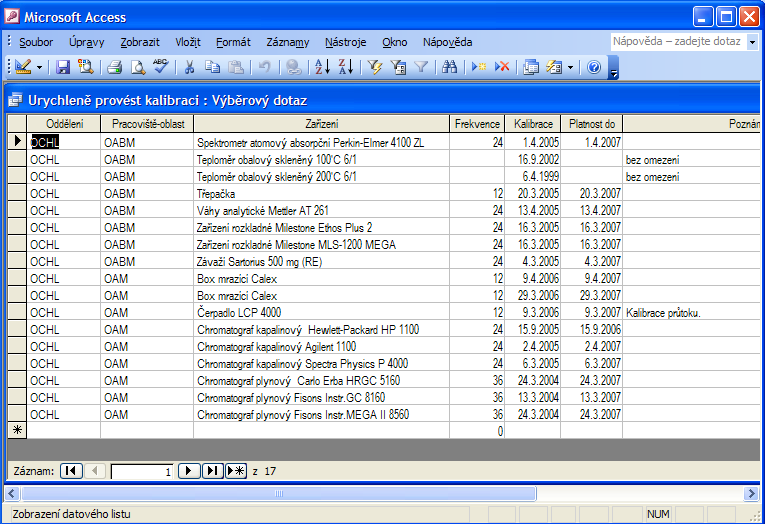Viewport: 765px width, 524px height.
Task: Open the View button dropdown arrow
Action: 40,67
